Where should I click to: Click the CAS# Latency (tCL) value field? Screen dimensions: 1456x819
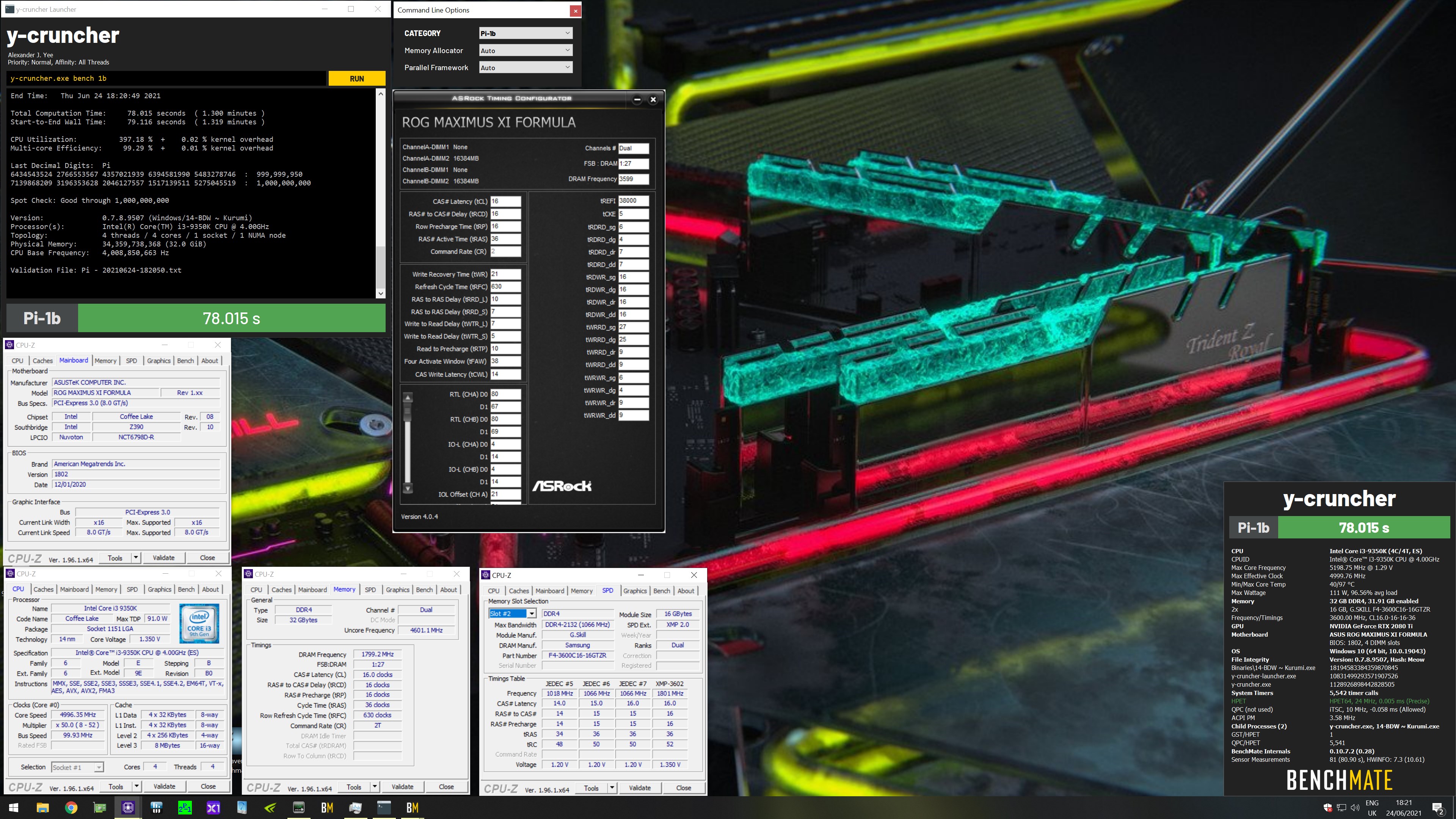505,201
